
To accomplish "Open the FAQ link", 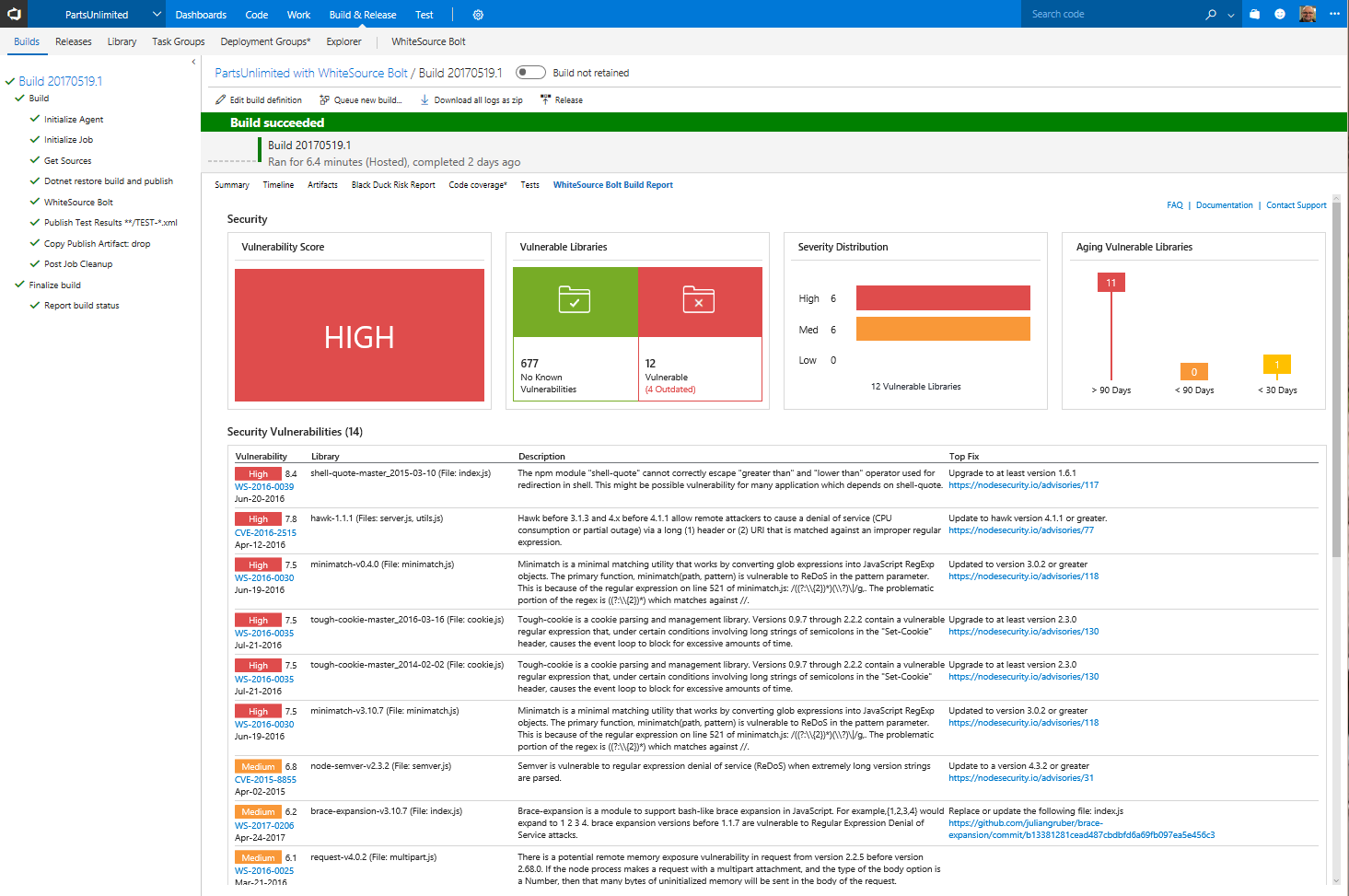I will [1175, 205].
